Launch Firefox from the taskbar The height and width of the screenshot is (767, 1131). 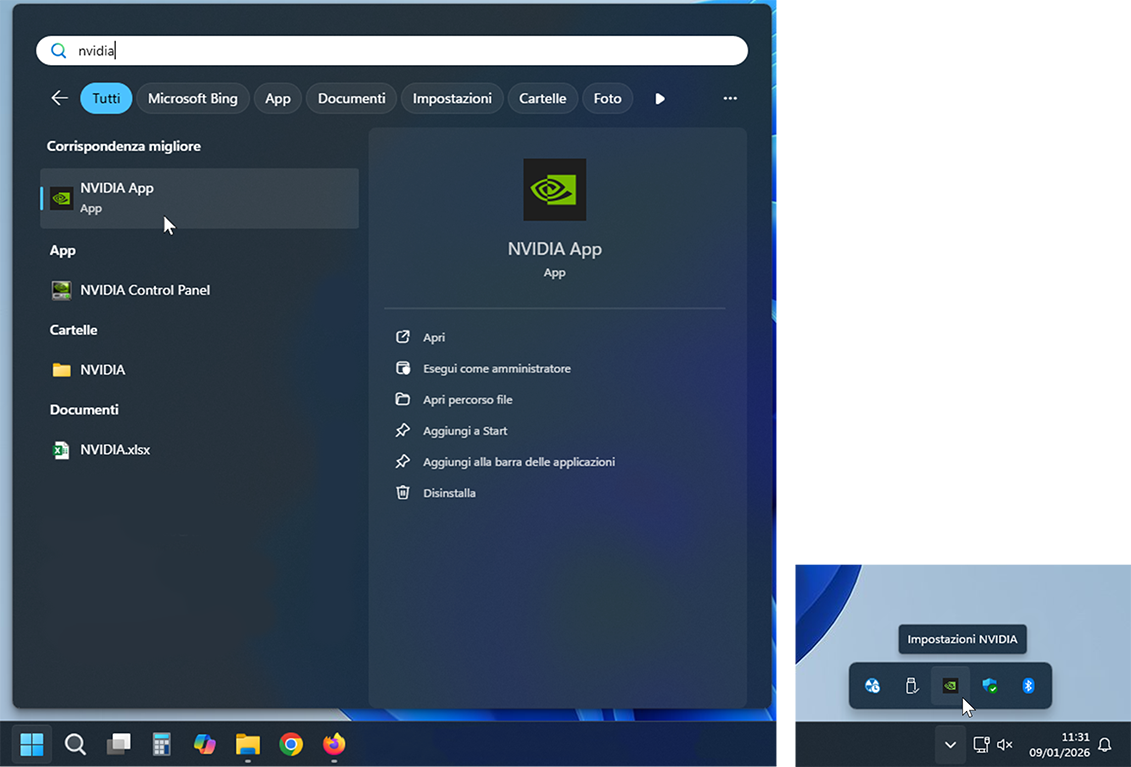334,744
